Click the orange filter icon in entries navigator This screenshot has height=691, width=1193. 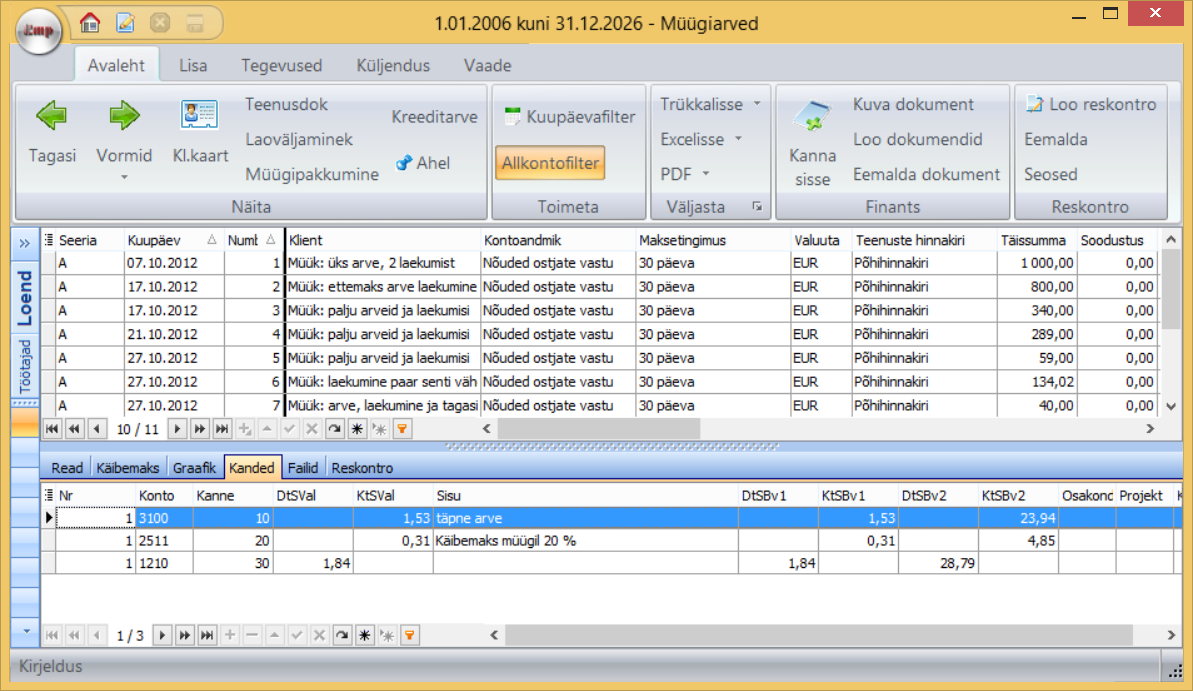408,635
